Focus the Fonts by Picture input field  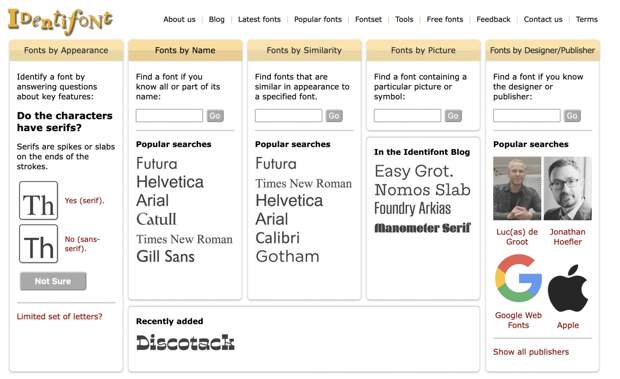click(x=407, y=116)
